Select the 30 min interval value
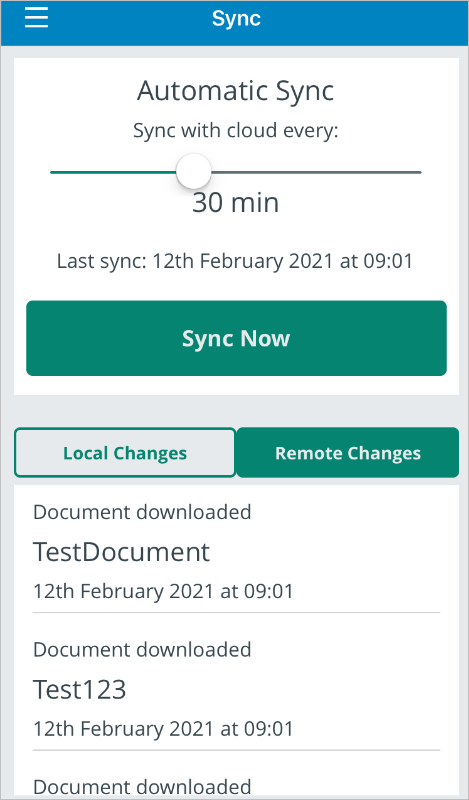The image size is (469, 800). [x=235, y=203]
